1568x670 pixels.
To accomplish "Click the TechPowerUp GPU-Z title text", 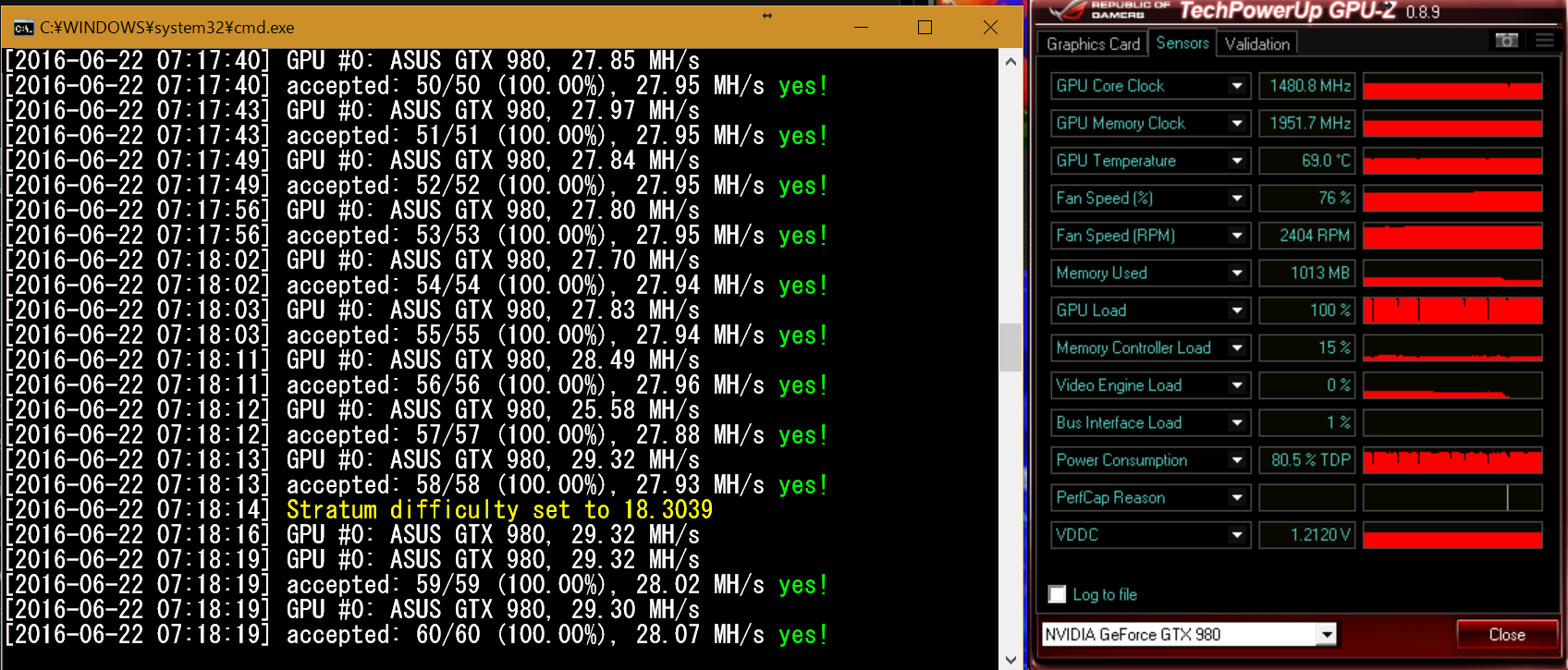I will (x=1288, y=11).
